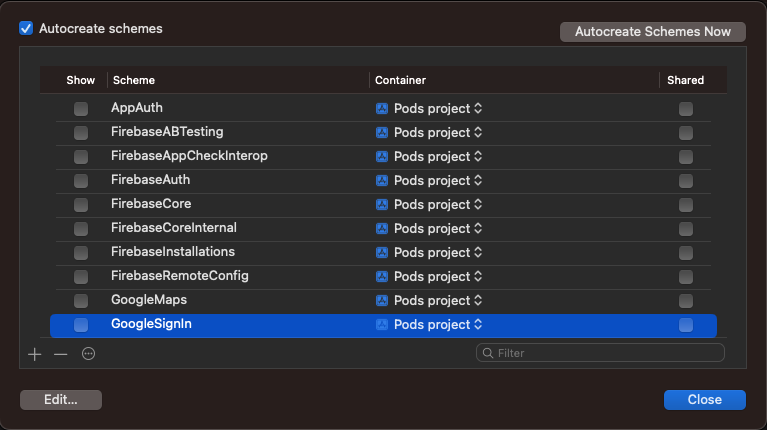Screen dimensions: 767x430
Task: Enable Show checkbox for FirebaseAppCheckInterop
Action: click(81, 157)
